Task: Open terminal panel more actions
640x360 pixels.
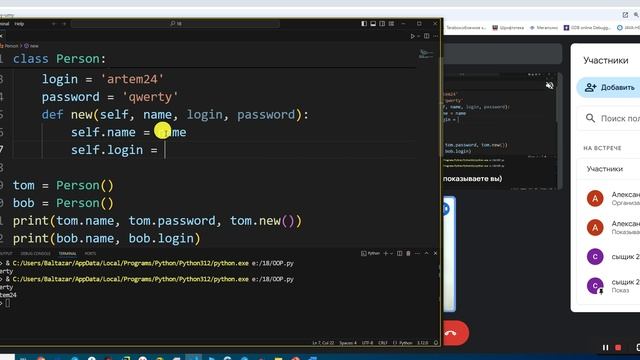Action: pos(417,253)
